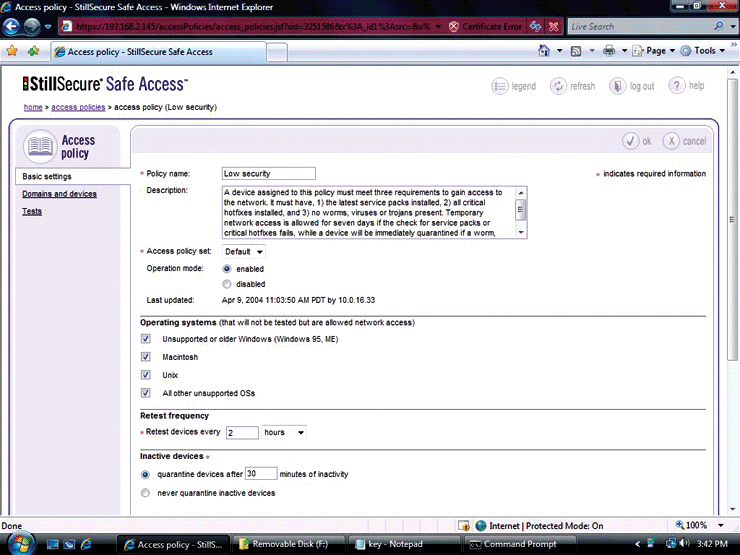740x555 pixels.
Task: Click the minutes of inactivity field
Action: [261, 473]
